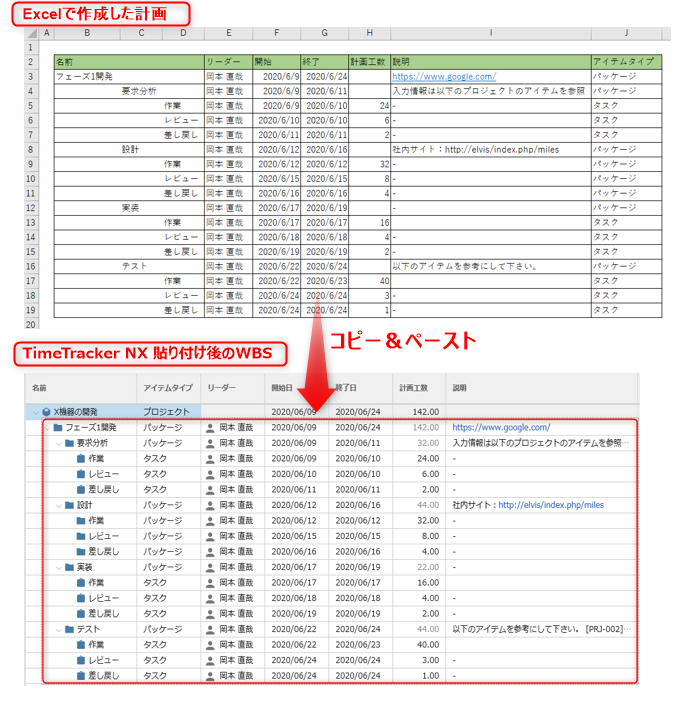The width and height of the screenshot is (688, 701).
Task: Click the folder icon of フェーズ1開発 row
Action: [58, 427]
